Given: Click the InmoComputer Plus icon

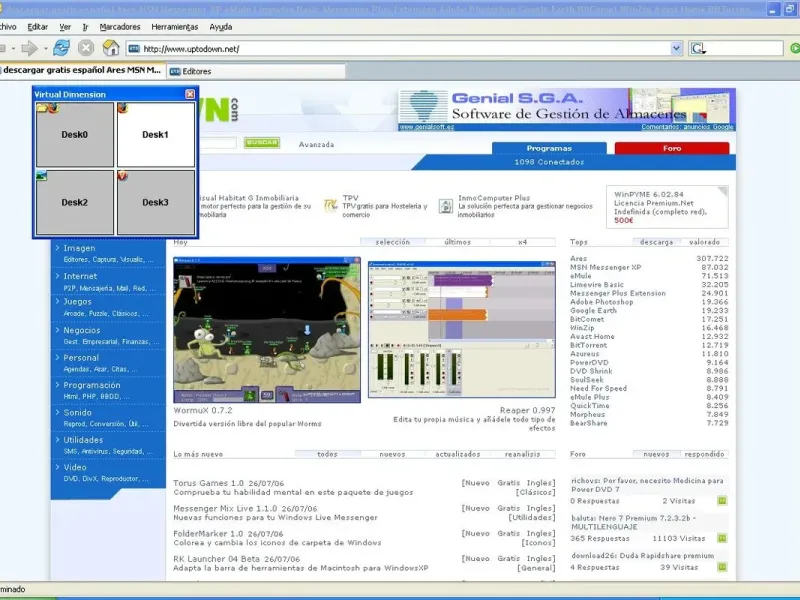Looking at the screenshot, I should coord(446,206).
